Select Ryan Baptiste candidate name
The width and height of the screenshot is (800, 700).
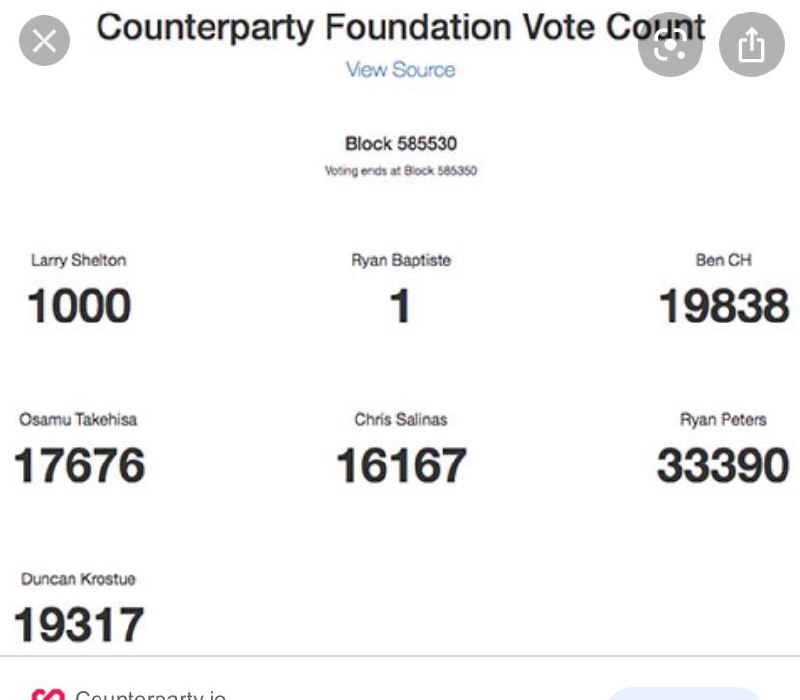pos(401,260)
